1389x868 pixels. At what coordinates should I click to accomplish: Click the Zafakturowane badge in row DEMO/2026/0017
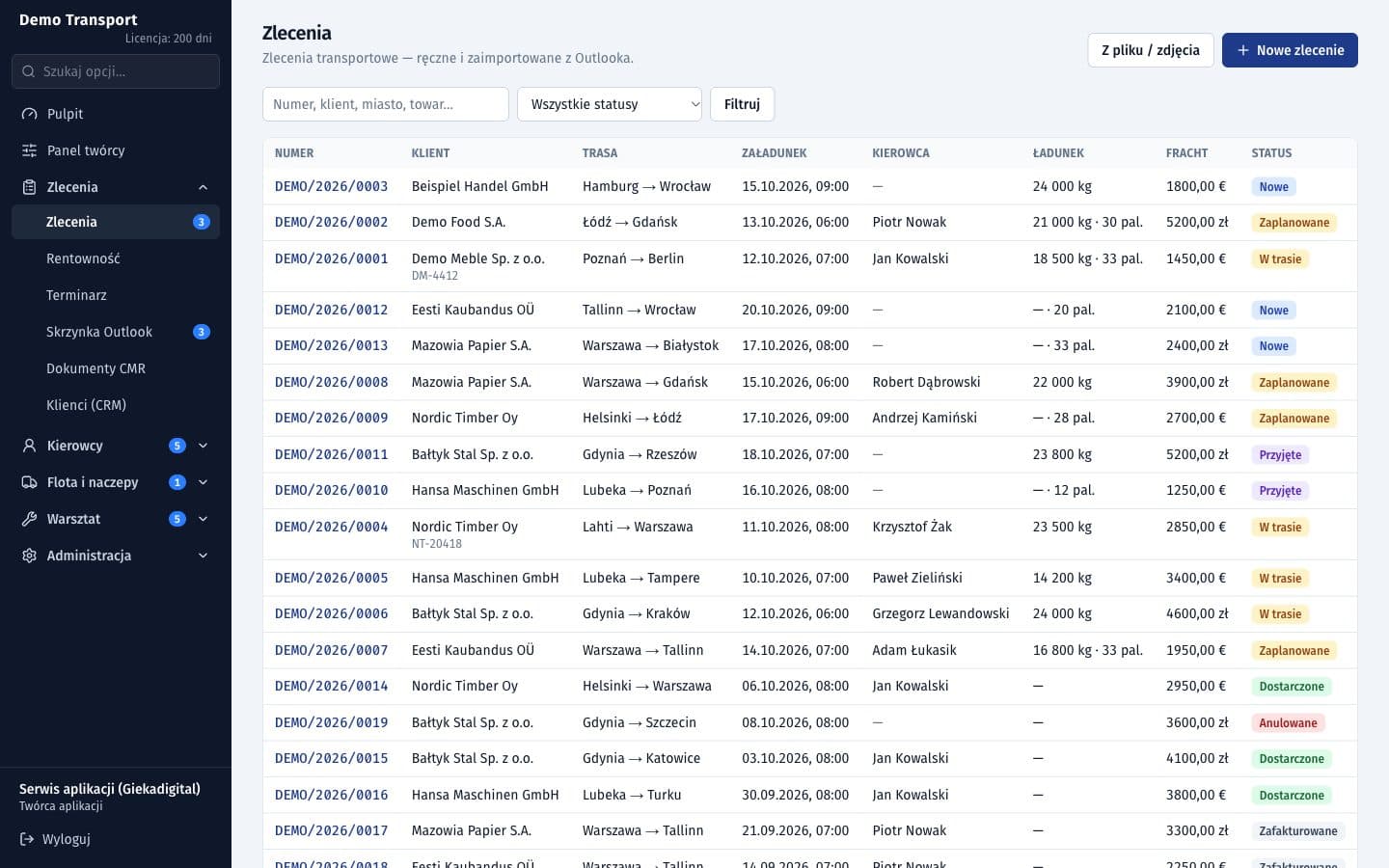[x=1298, y=831]
